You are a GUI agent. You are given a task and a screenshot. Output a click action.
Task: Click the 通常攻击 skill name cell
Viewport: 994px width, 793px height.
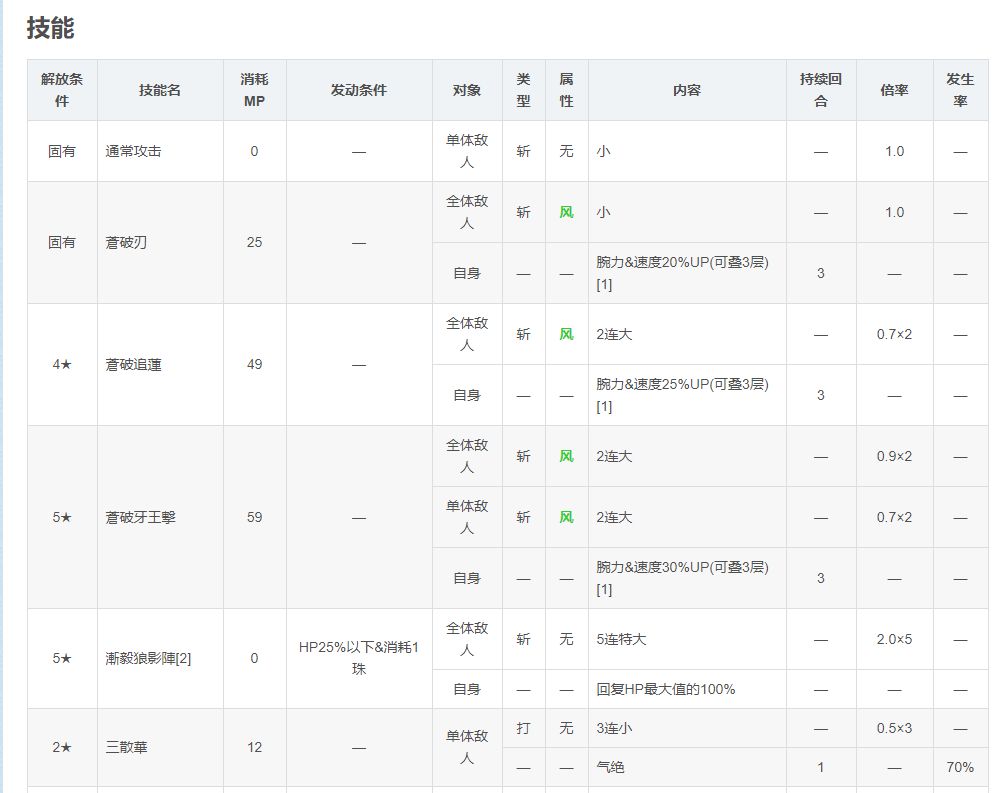133,151
